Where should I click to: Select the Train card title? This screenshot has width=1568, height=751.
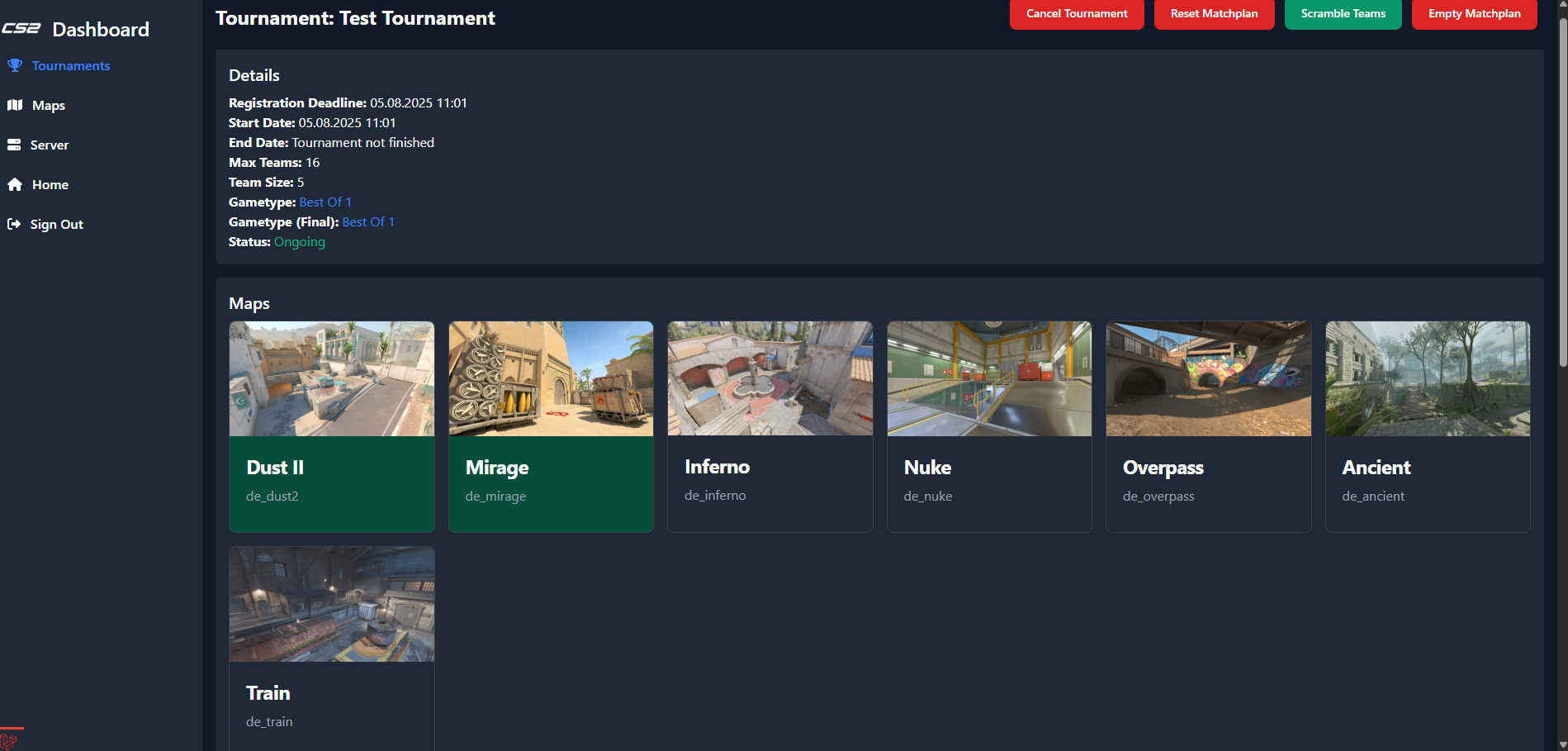(x=268, y=693)
